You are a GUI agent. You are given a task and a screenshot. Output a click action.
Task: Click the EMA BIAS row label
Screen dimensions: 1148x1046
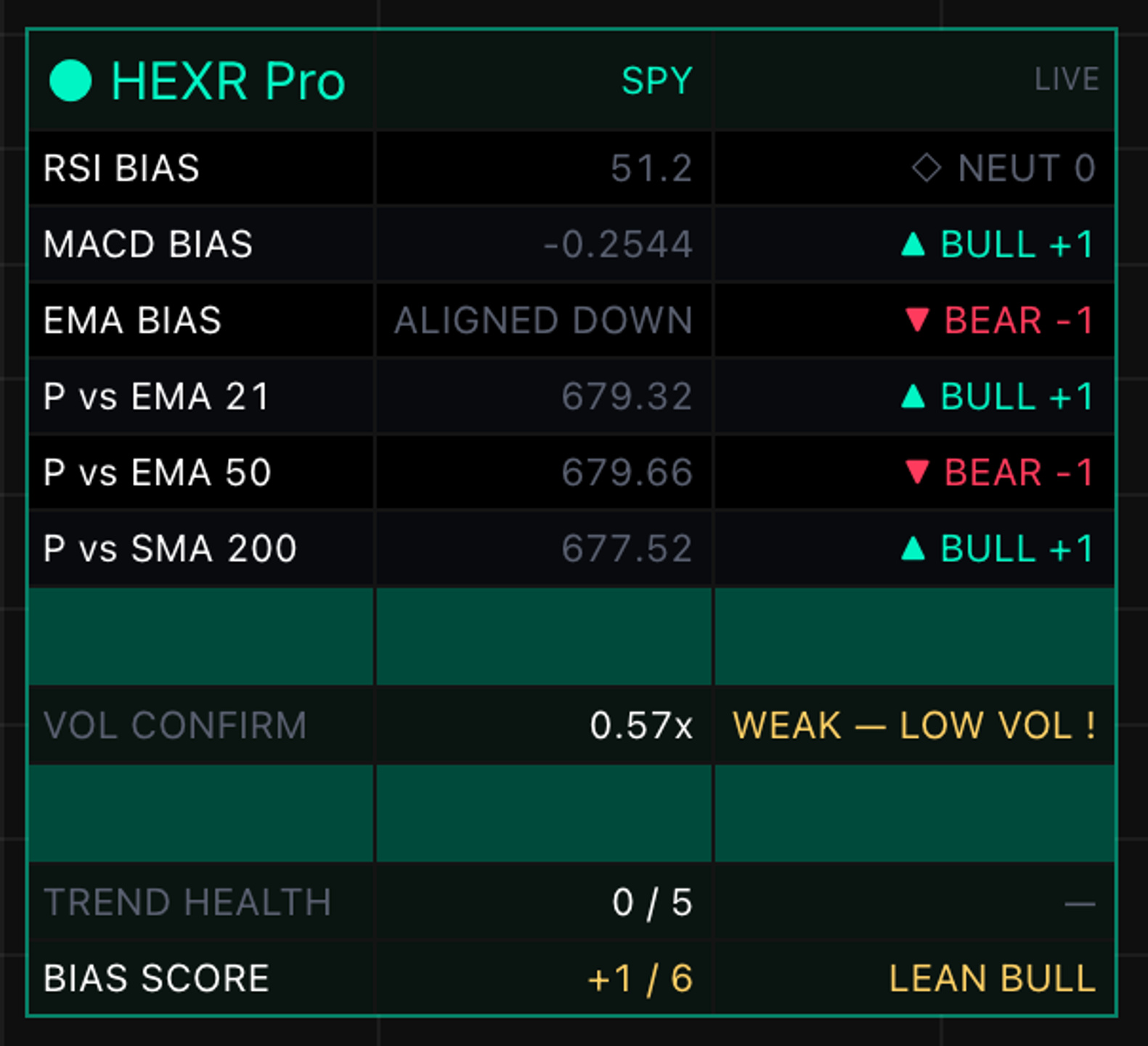(x=132, y=320)
